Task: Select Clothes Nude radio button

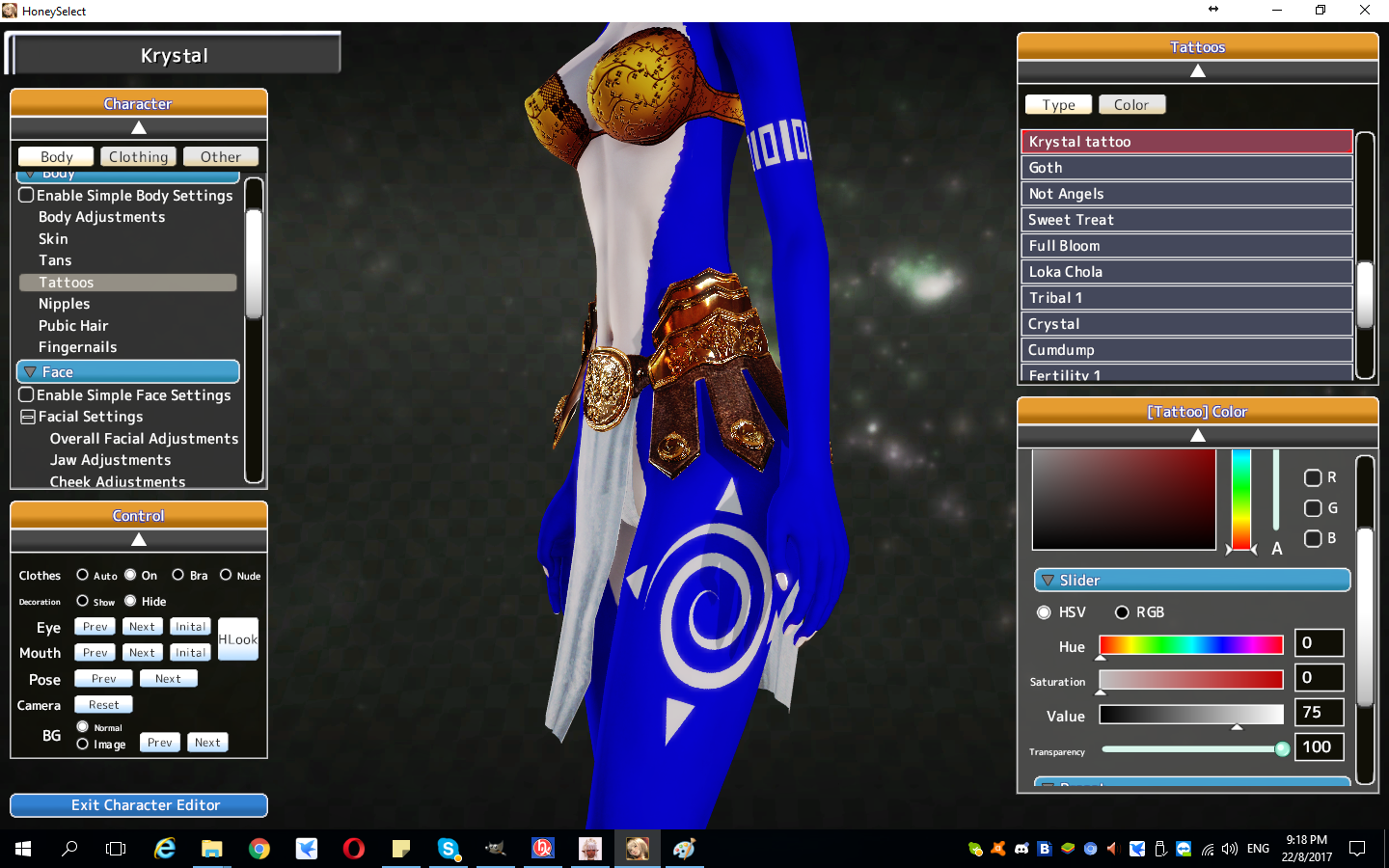Action: coord(226,575)
